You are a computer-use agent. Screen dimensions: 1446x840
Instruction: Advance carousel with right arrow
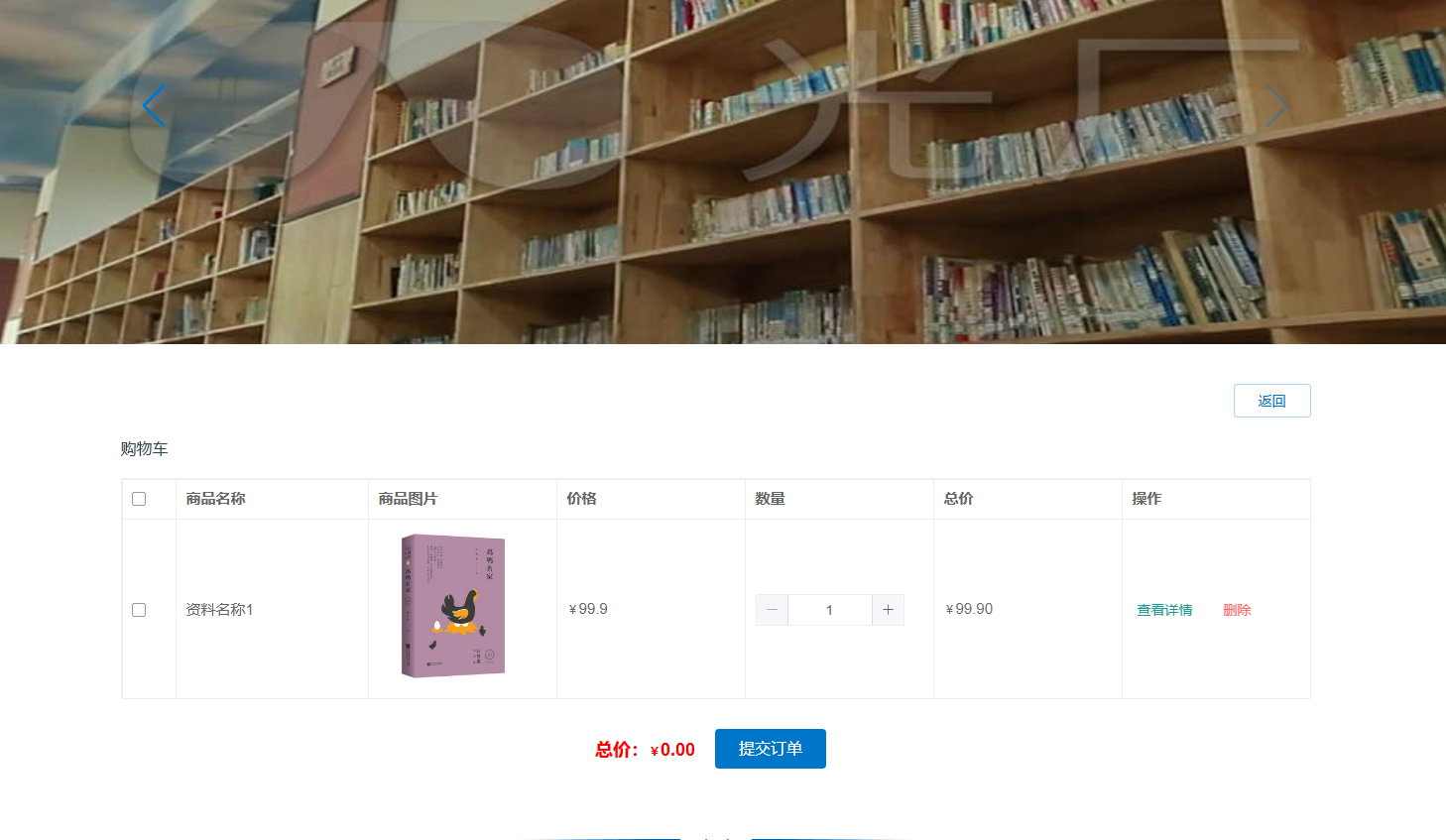pos(1277,106)
